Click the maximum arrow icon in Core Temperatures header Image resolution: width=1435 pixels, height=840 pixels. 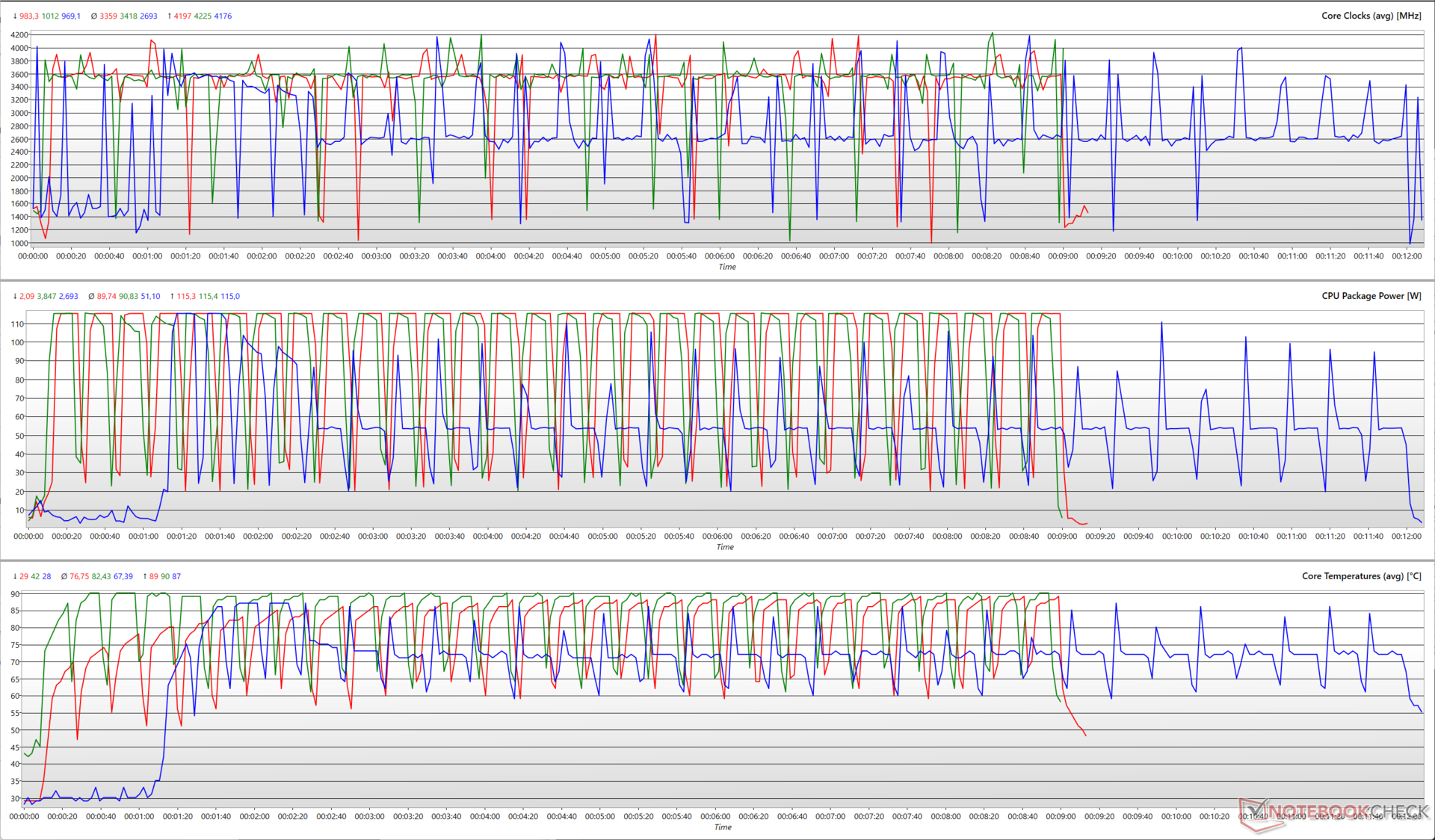click(145, 576)
